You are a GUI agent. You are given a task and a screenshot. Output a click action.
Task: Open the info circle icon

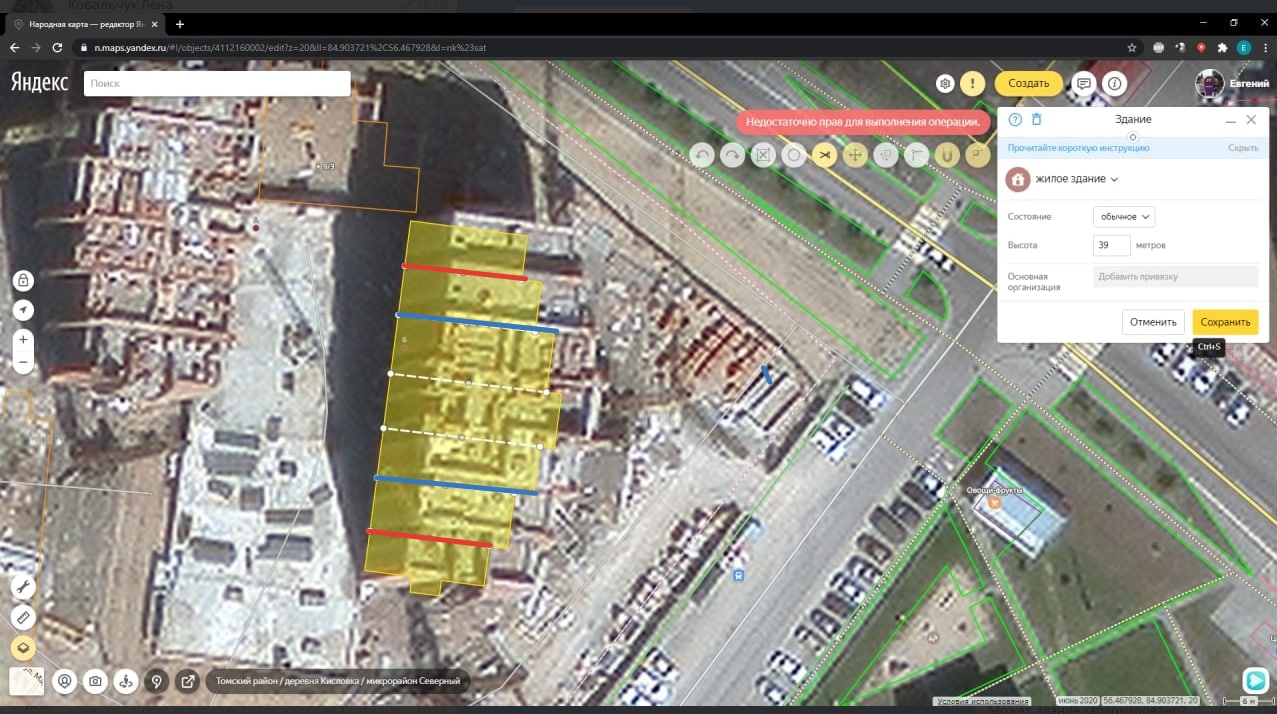point(1114,84)
